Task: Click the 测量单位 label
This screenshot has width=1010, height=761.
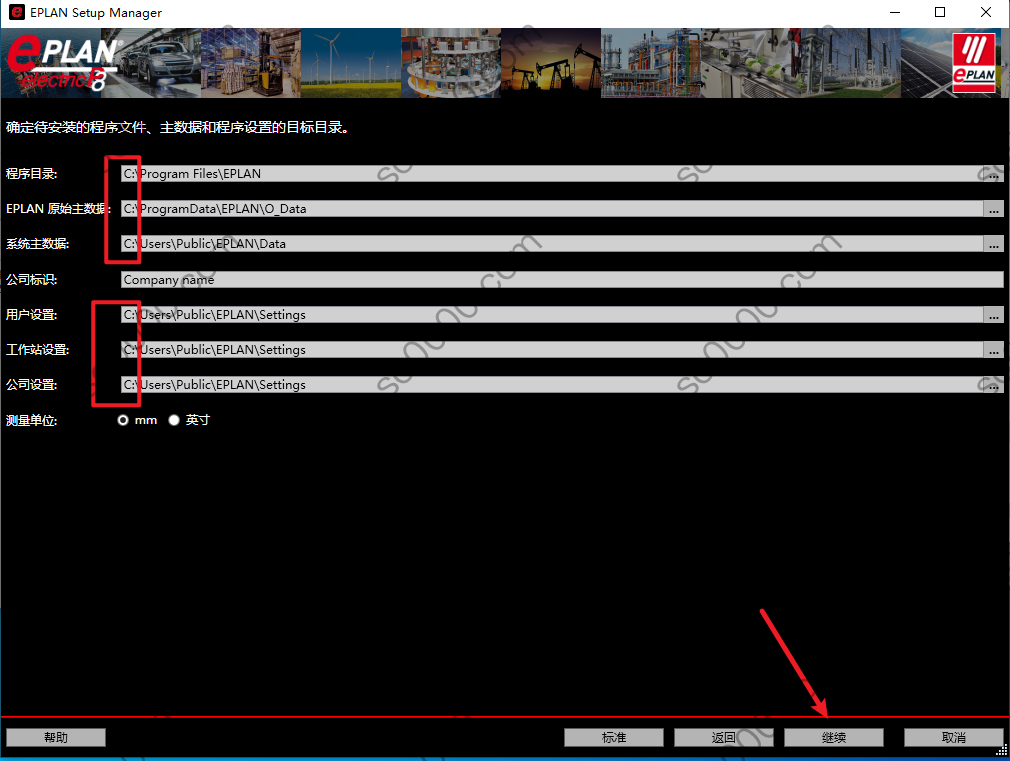Action: point(32,421)
